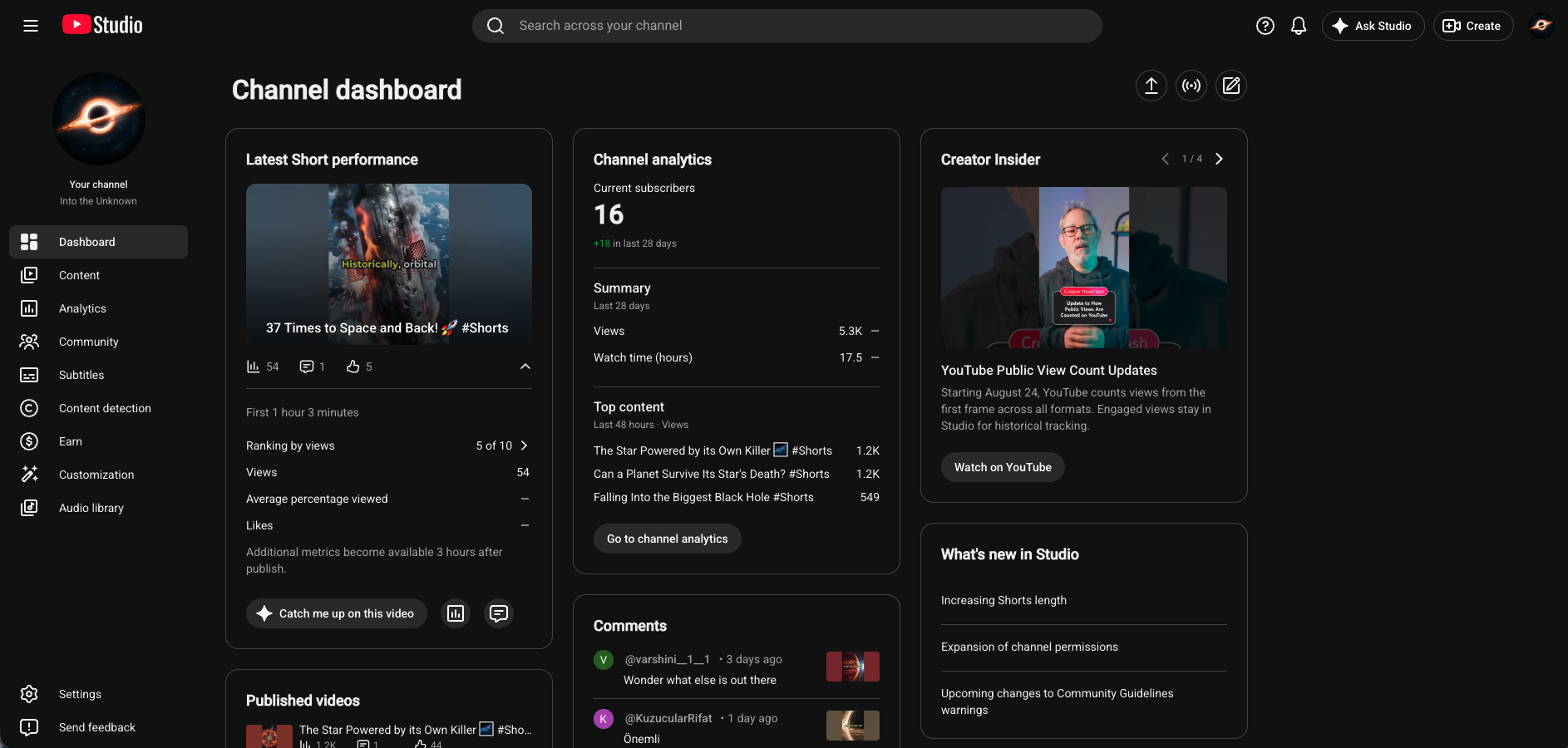1568x748 pixels.
Task: Open the 37 Times to Space Short thumbnail
Action: point(389,264)
